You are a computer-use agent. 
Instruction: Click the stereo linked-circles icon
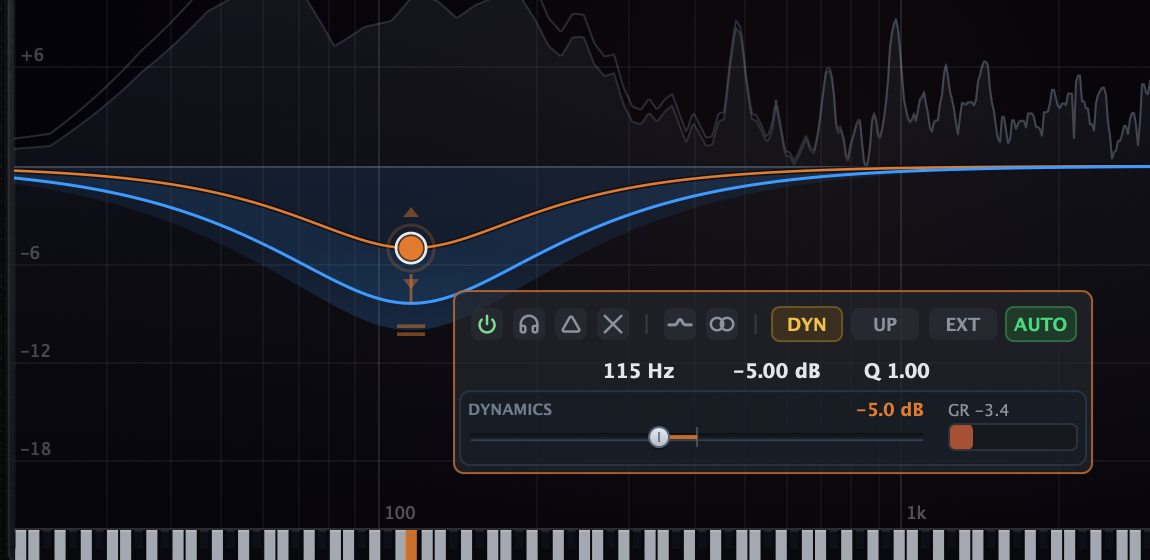click(x=722, y=324)
